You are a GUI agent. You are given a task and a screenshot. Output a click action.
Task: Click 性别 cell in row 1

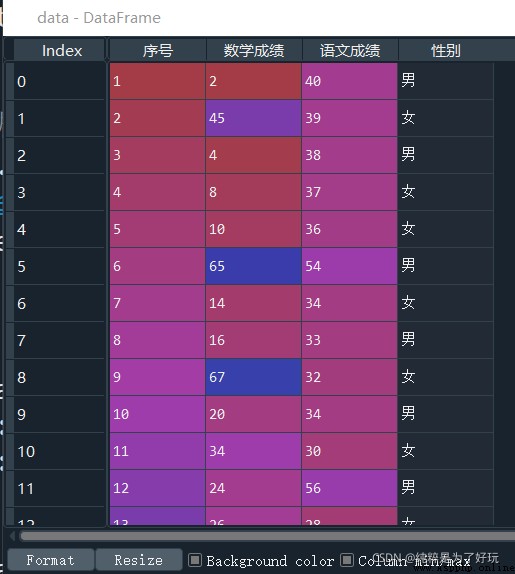coord(445,118)
